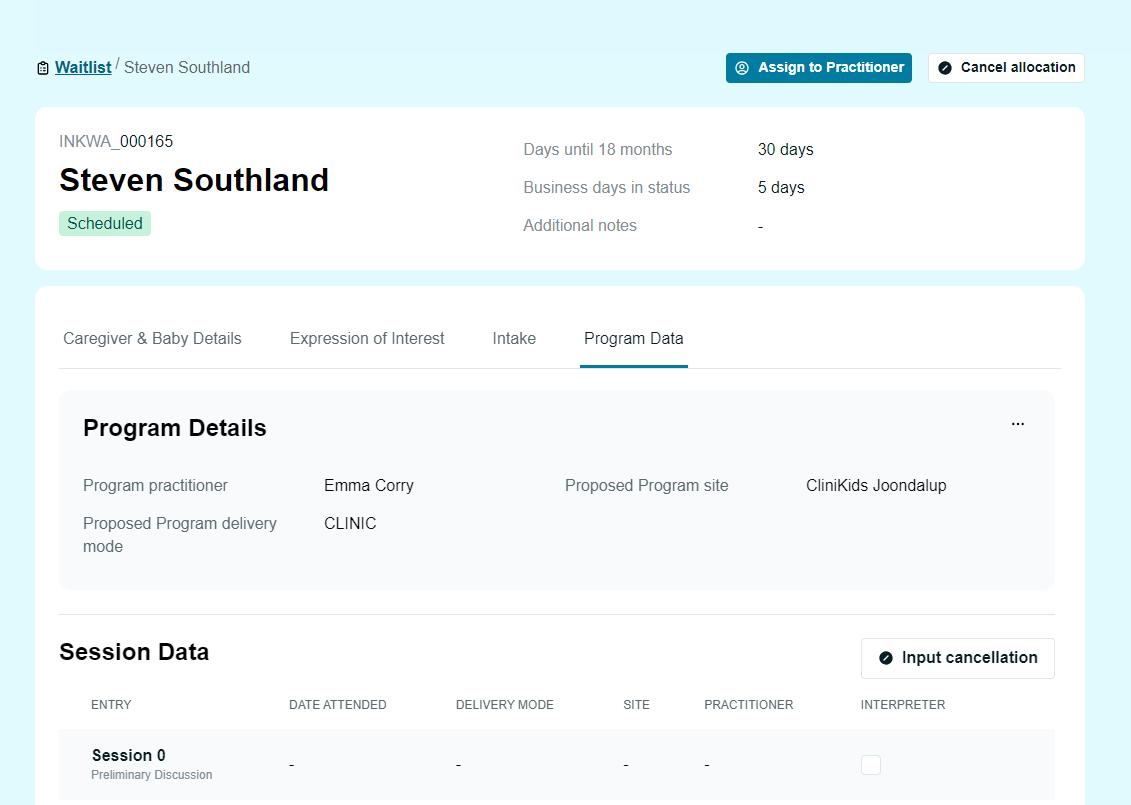
Task: Click the ENTRY column header
Action: pos(111,705)
